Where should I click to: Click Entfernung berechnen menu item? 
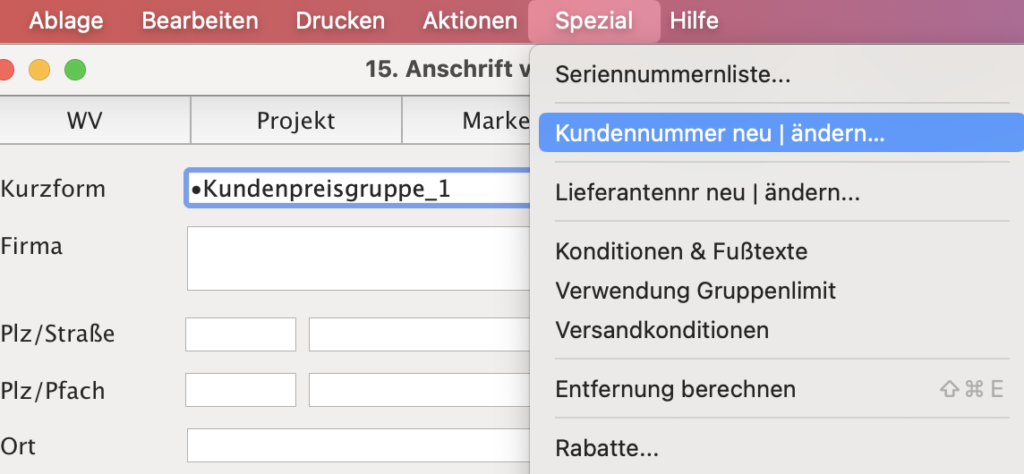tap(675, 389)
